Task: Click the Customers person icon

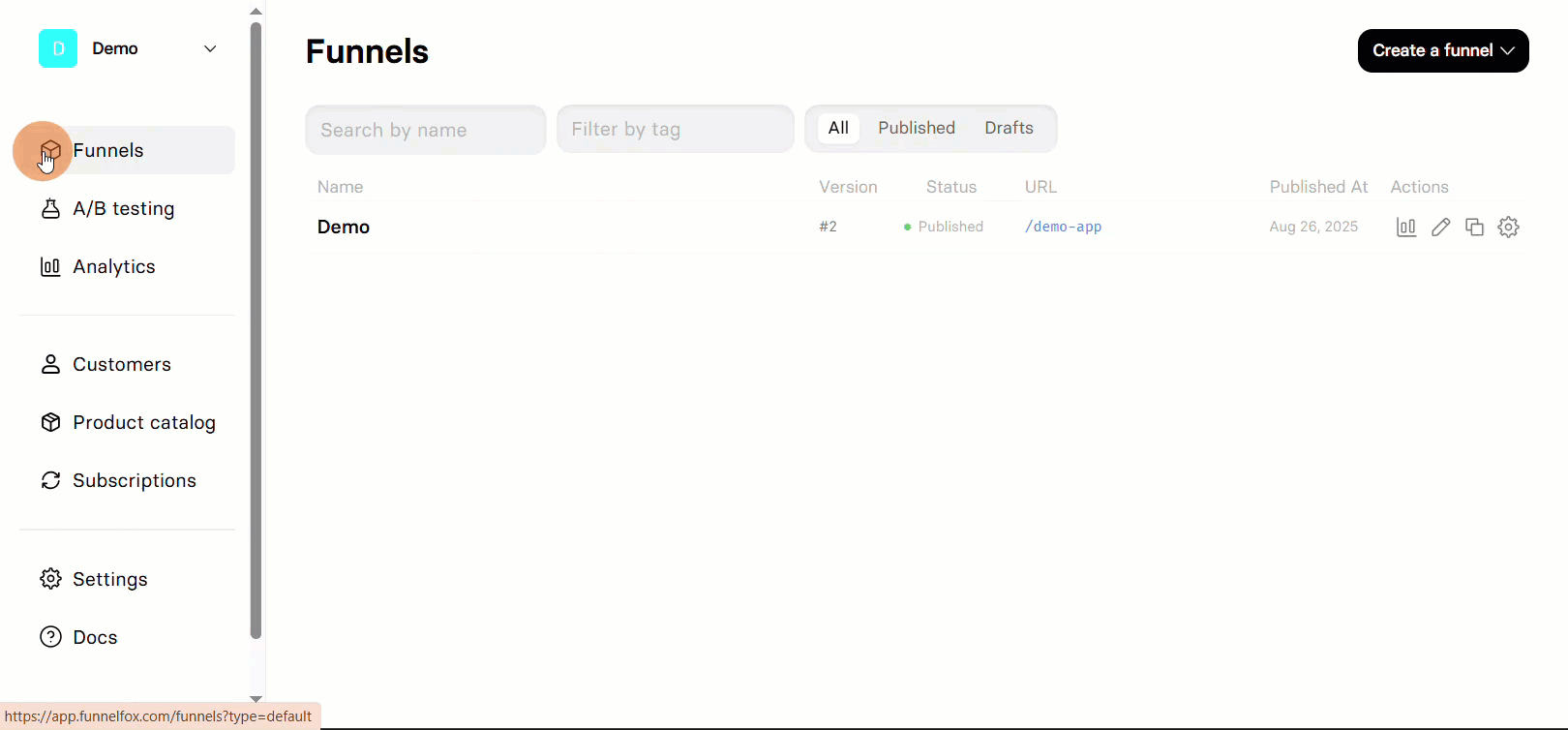Action: click(x=50, y=364)
